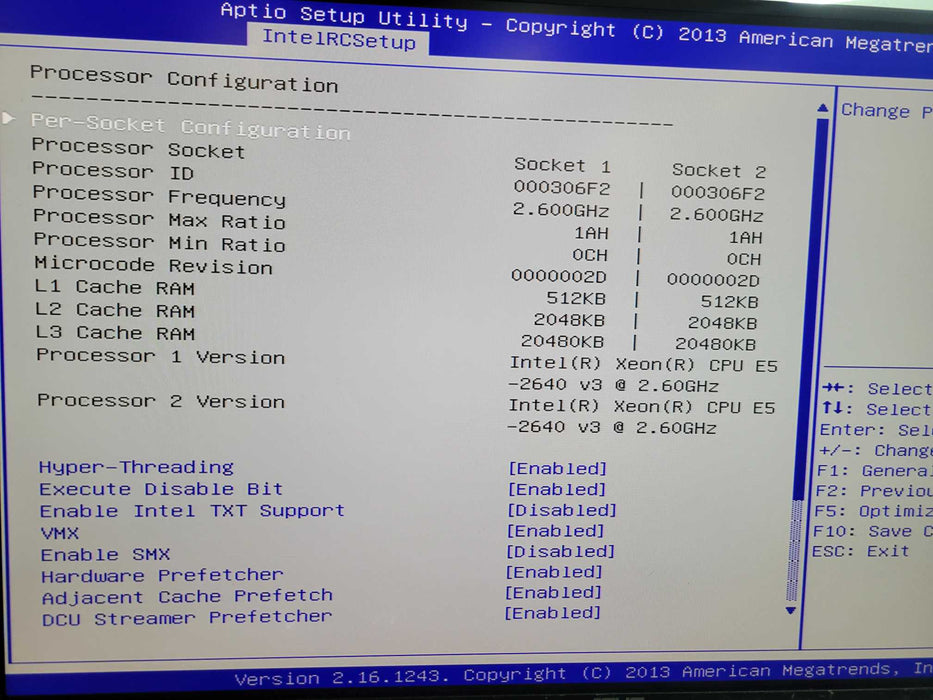Click the Adjacent Cache Prefetch Enabled value
Viewport: 933px width, 700px height.
554,593
